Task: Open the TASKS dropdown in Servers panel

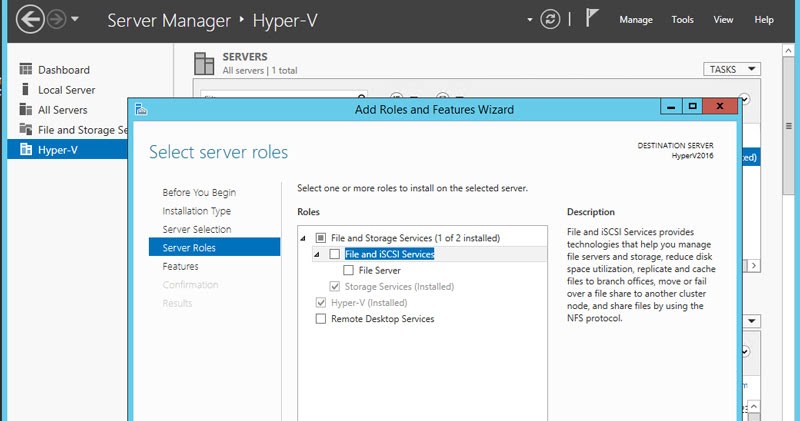Action: [x=732, y=69]
